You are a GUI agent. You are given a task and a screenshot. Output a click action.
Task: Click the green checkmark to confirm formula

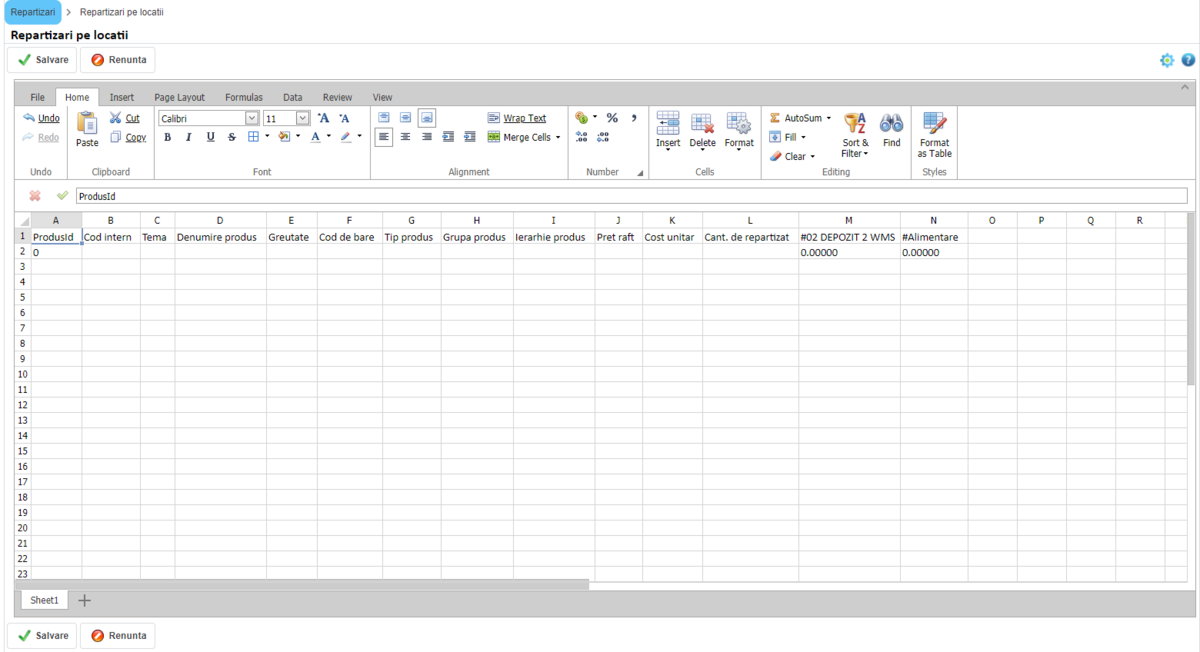[x=63, y=196]
